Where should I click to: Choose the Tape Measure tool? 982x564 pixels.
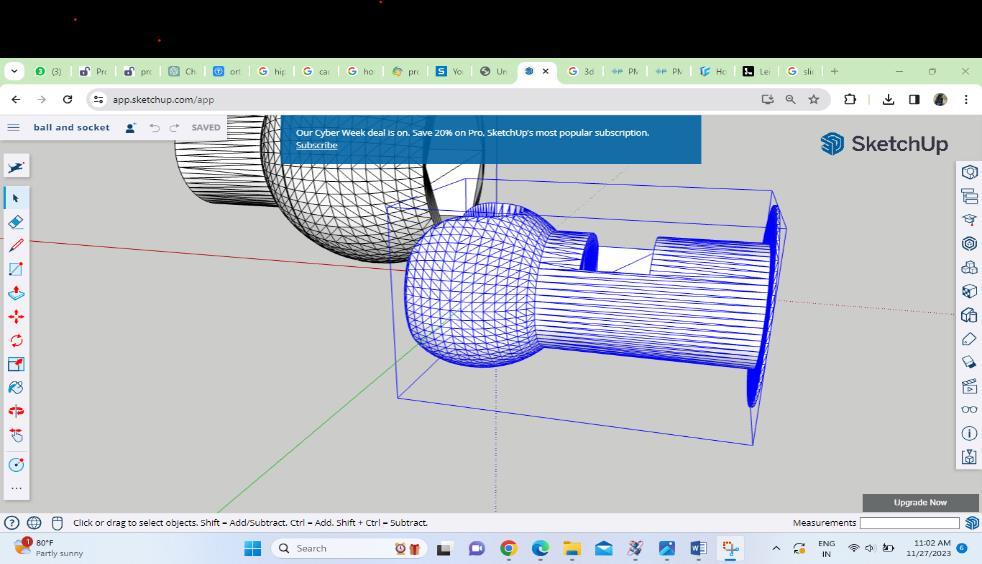tap(16, 465)
